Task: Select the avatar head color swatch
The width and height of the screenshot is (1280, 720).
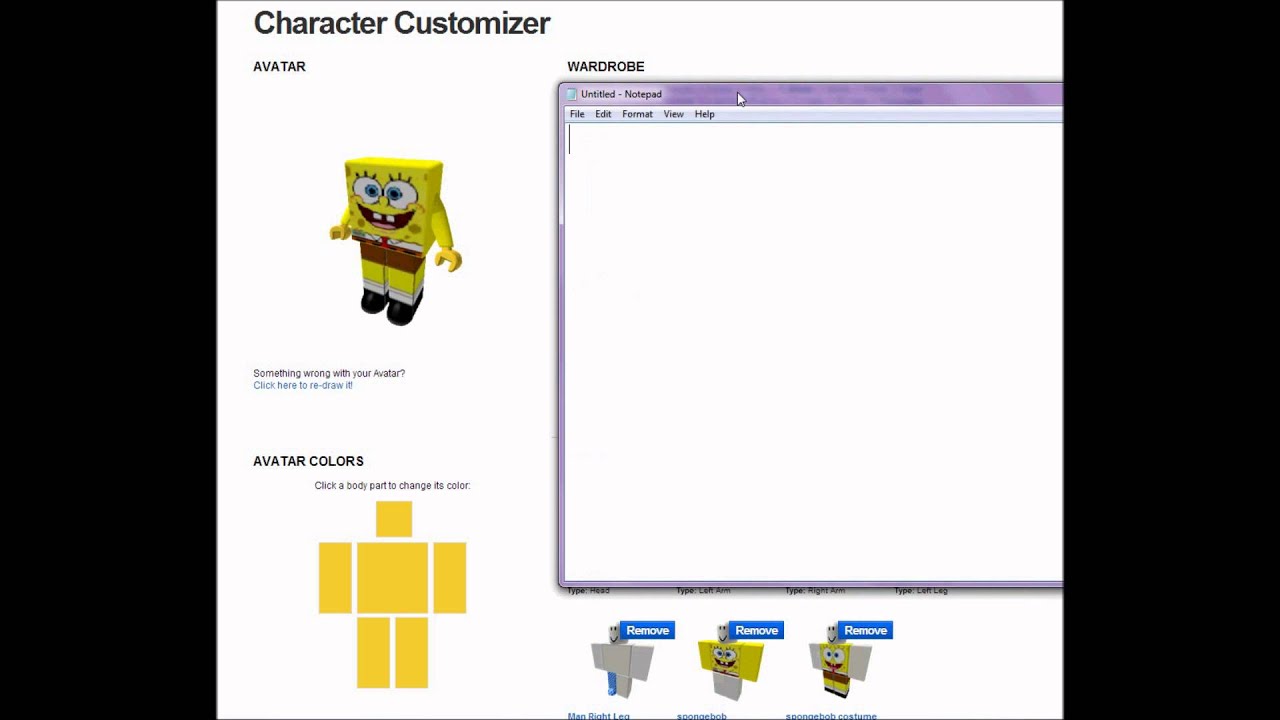Action: point(394,519)
